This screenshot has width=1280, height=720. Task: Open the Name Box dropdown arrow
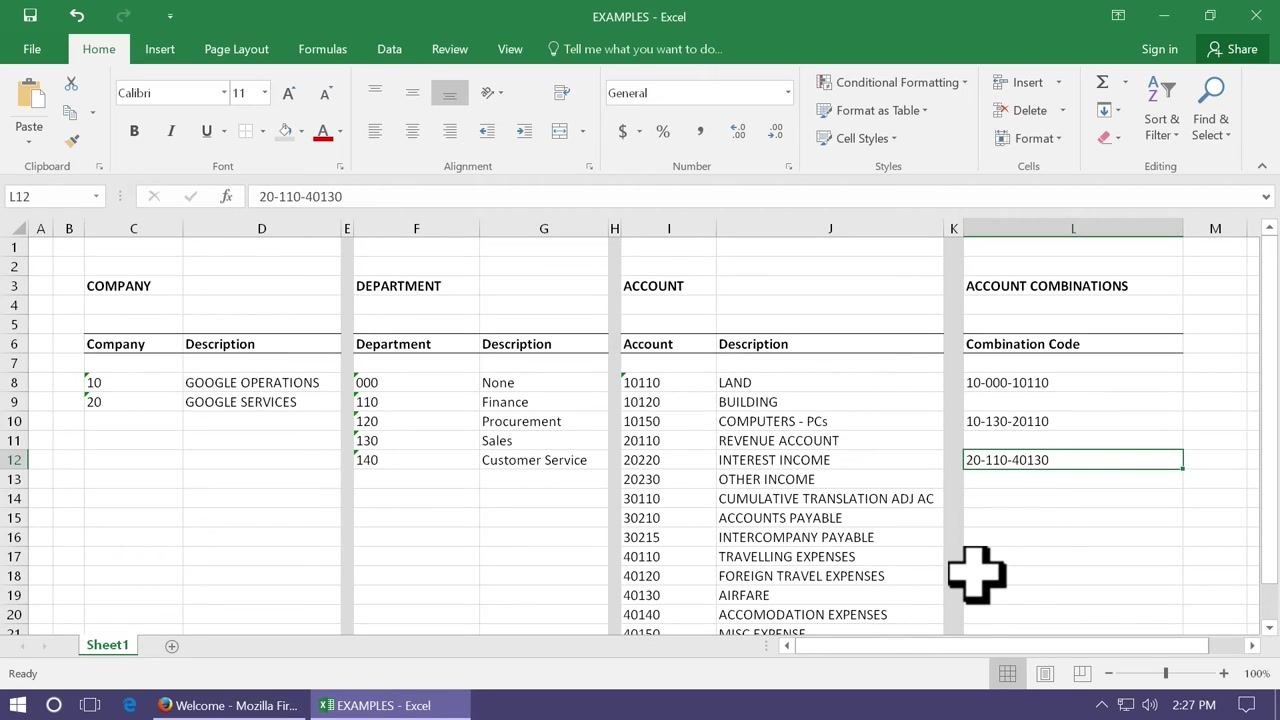tap(96, 196)
